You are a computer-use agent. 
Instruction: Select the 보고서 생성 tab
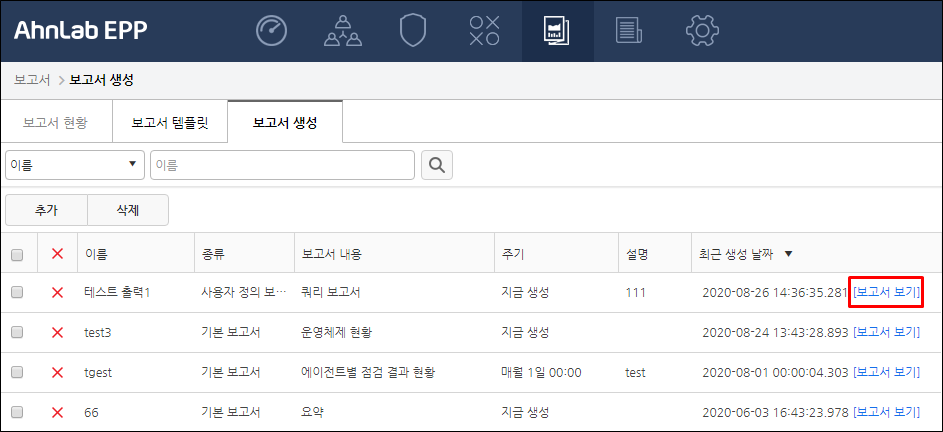(x=285, y=123)
